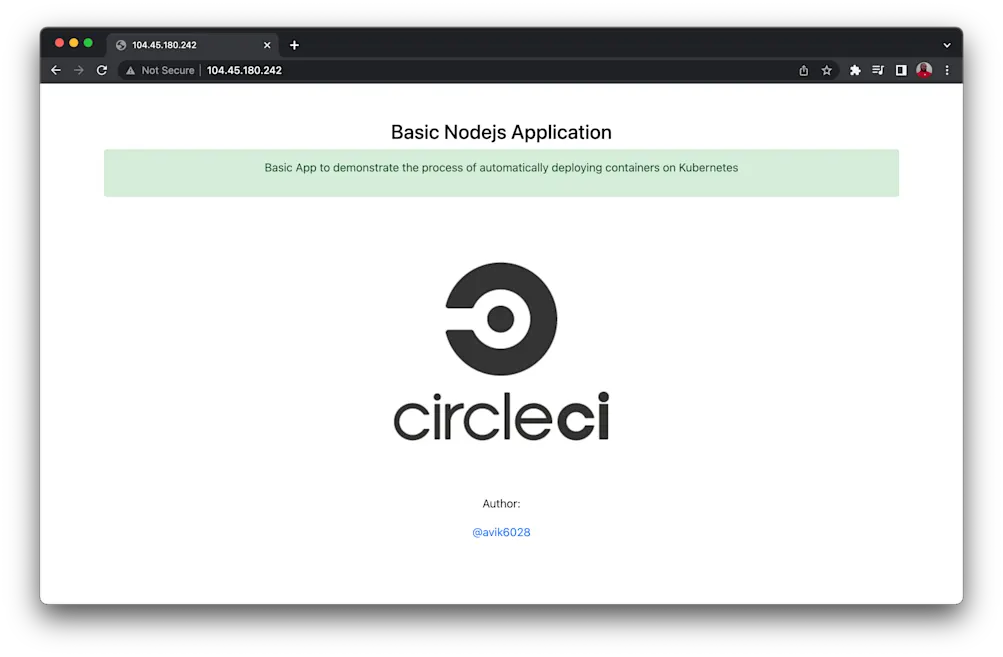This screenshot has height=657, width=1003.
Task: Click the Not Secure warning indicator
Action: click(161, 70)
